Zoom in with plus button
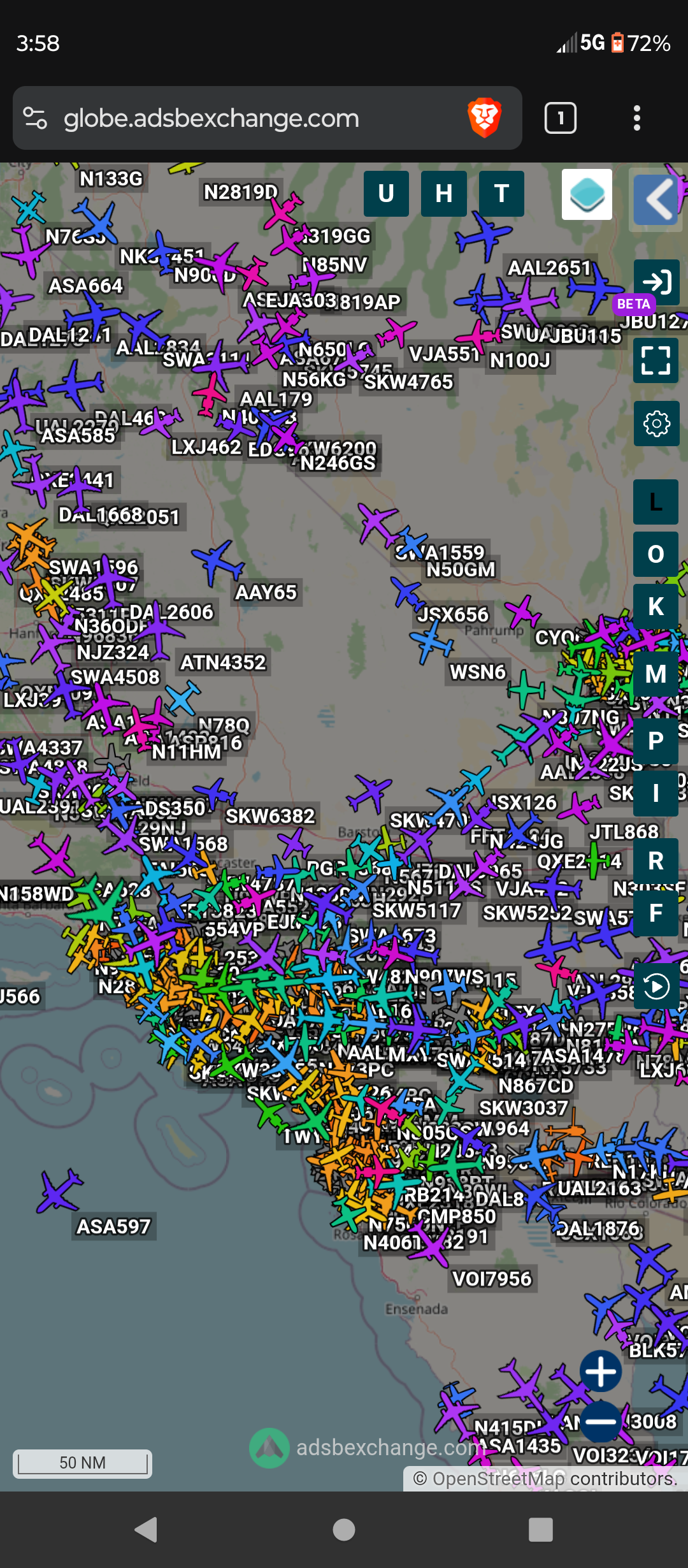The width and height of the screenshot is (688, 1568). coord(601,1372)
